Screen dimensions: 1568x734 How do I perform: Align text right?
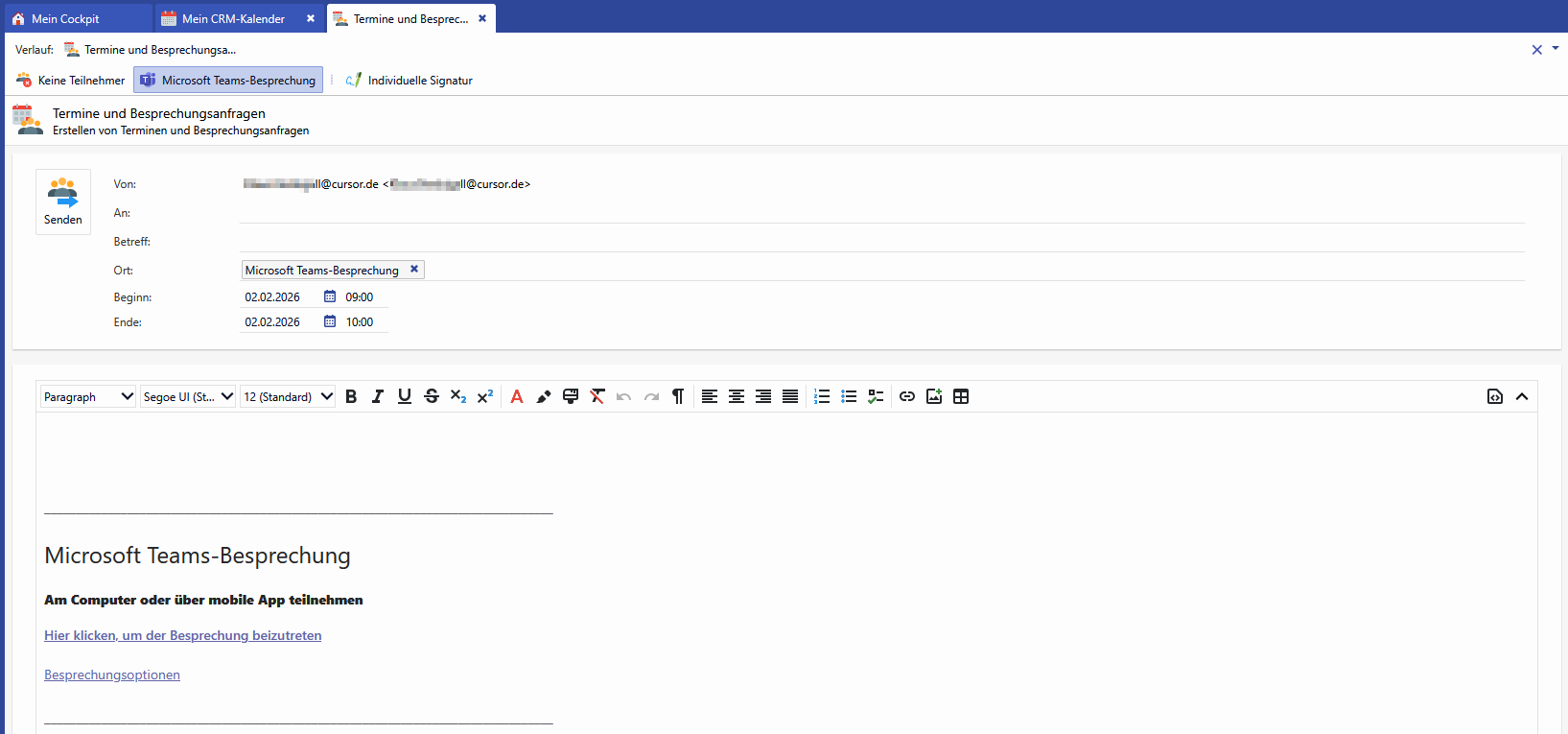(763, 396)
